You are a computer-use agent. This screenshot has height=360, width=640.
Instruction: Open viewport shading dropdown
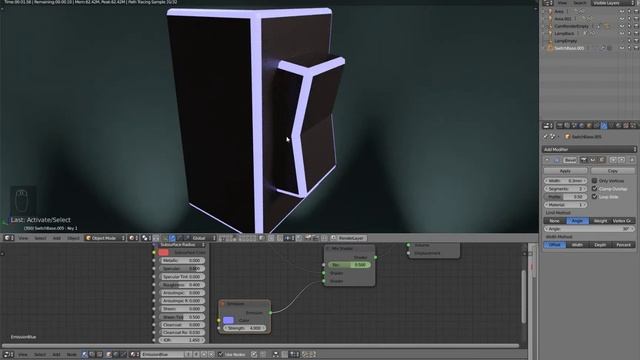coord(133,238)
